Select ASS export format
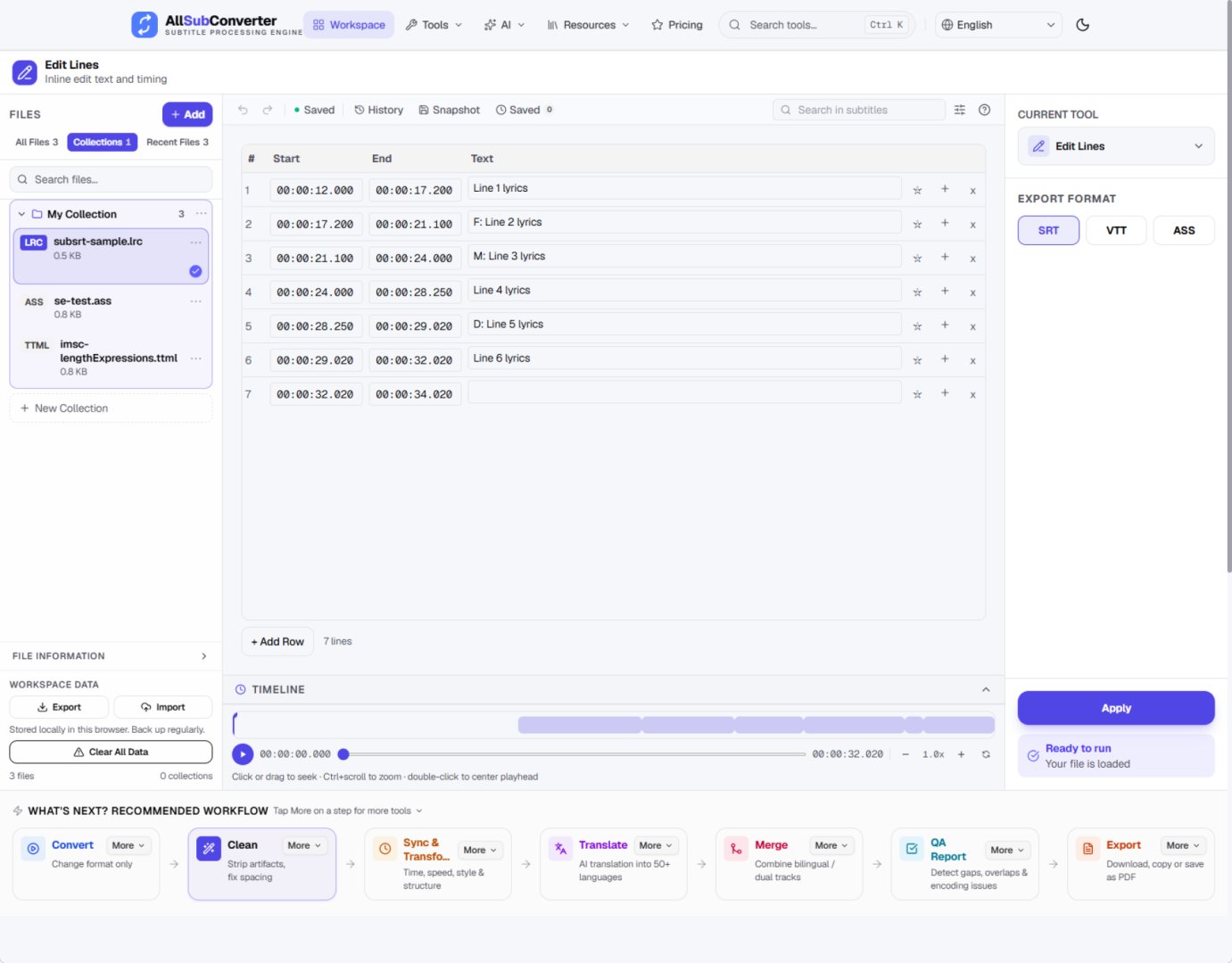This screenshot has height=963, width=1232. pos(1184,230)
